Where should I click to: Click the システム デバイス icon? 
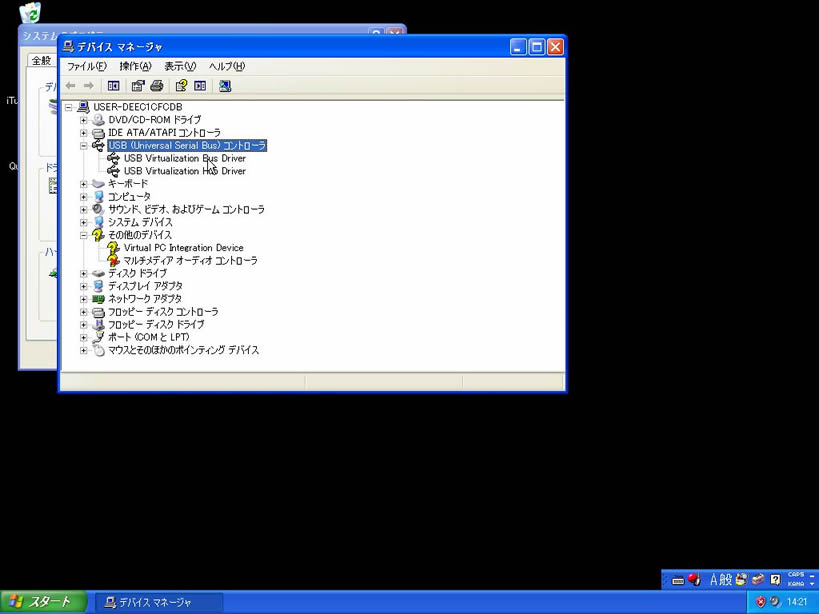click(x=98, y=222)
